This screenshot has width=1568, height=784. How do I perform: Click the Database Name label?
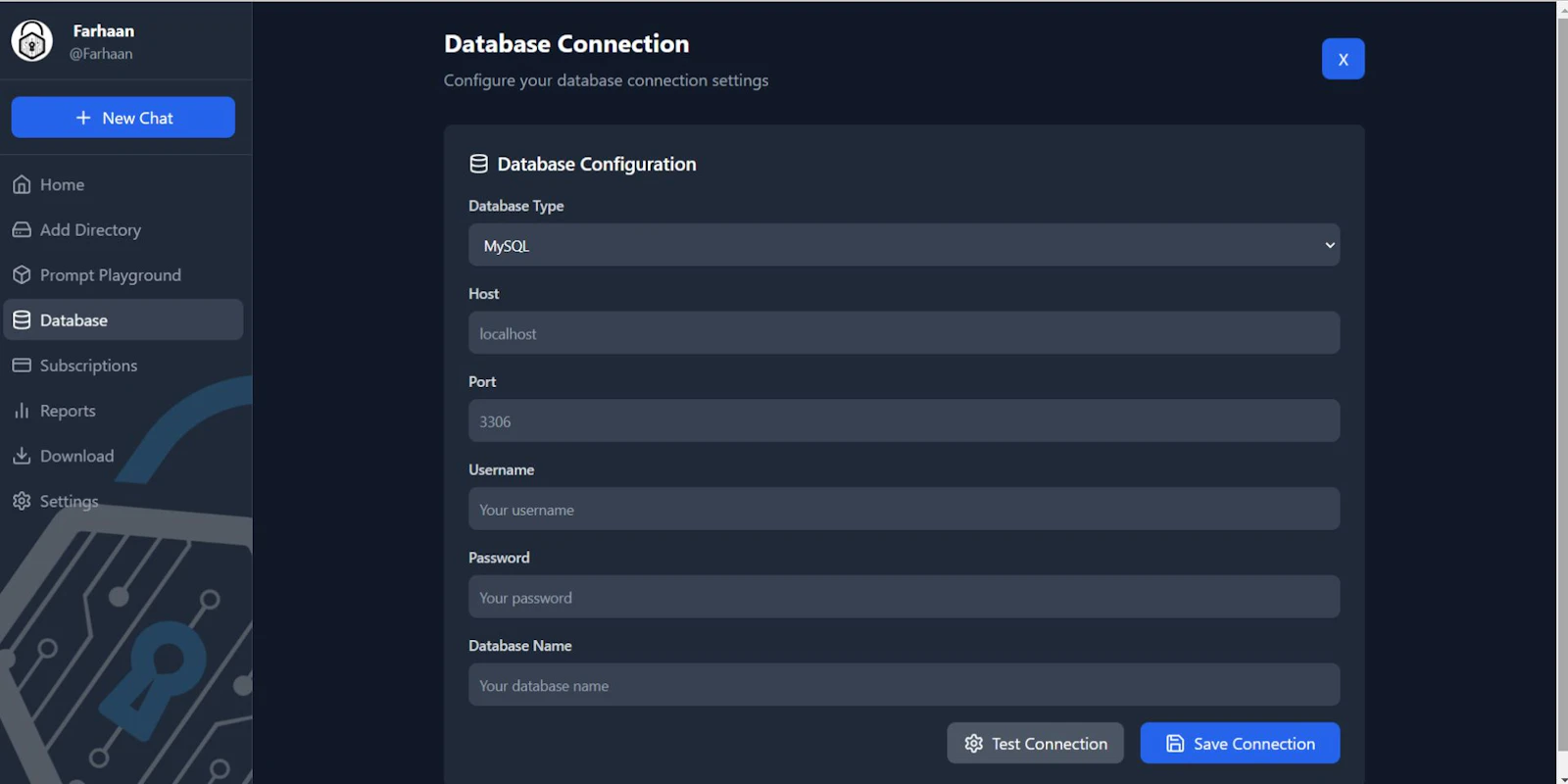point(520,646)
